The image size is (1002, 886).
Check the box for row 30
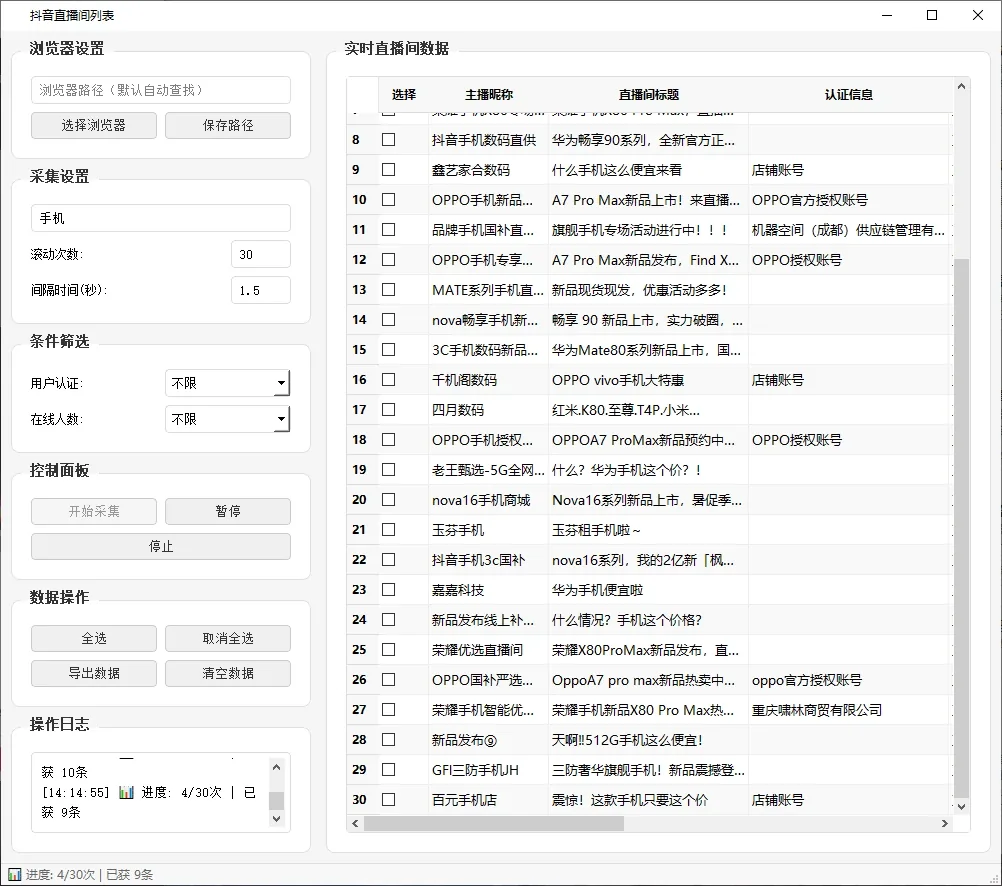[x=389, y=800]
